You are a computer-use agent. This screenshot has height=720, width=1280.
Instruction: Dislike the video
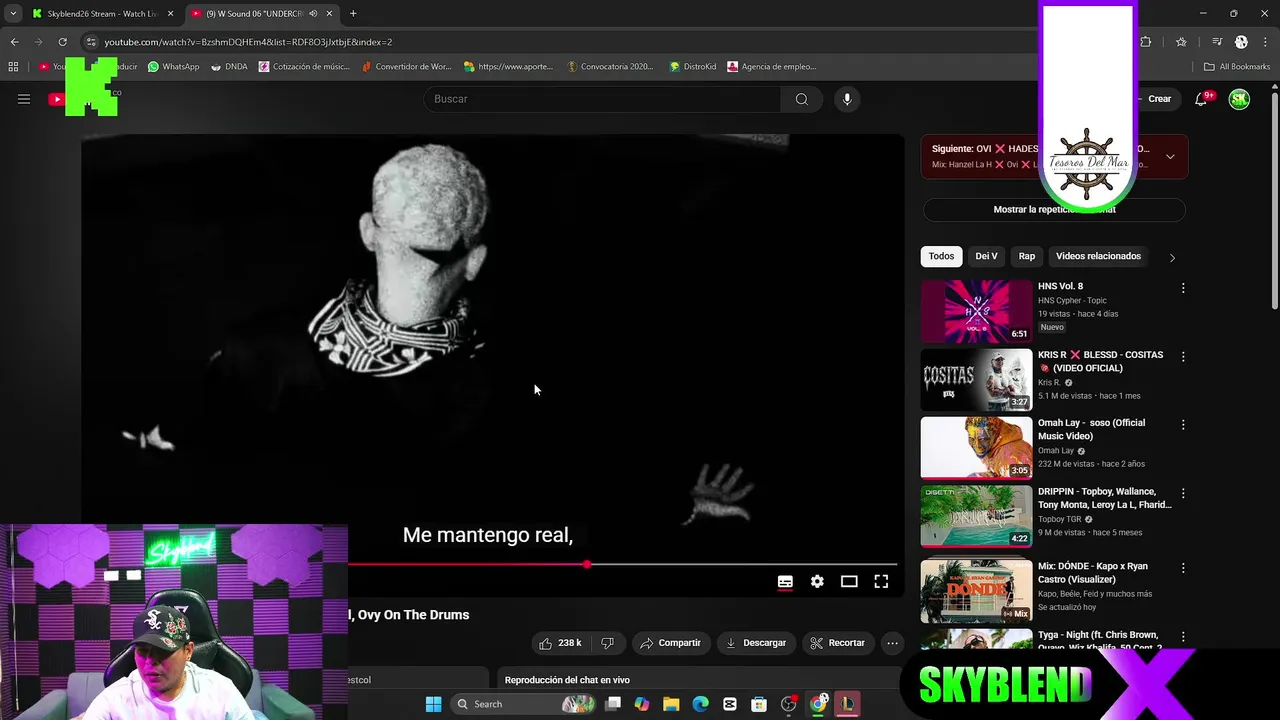(607, 643)
